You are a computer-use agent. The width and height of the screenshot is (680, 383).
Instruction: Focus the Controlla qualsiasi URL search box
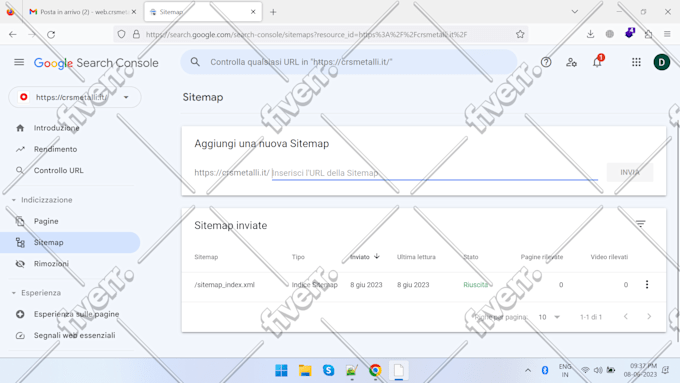point(349,62)
